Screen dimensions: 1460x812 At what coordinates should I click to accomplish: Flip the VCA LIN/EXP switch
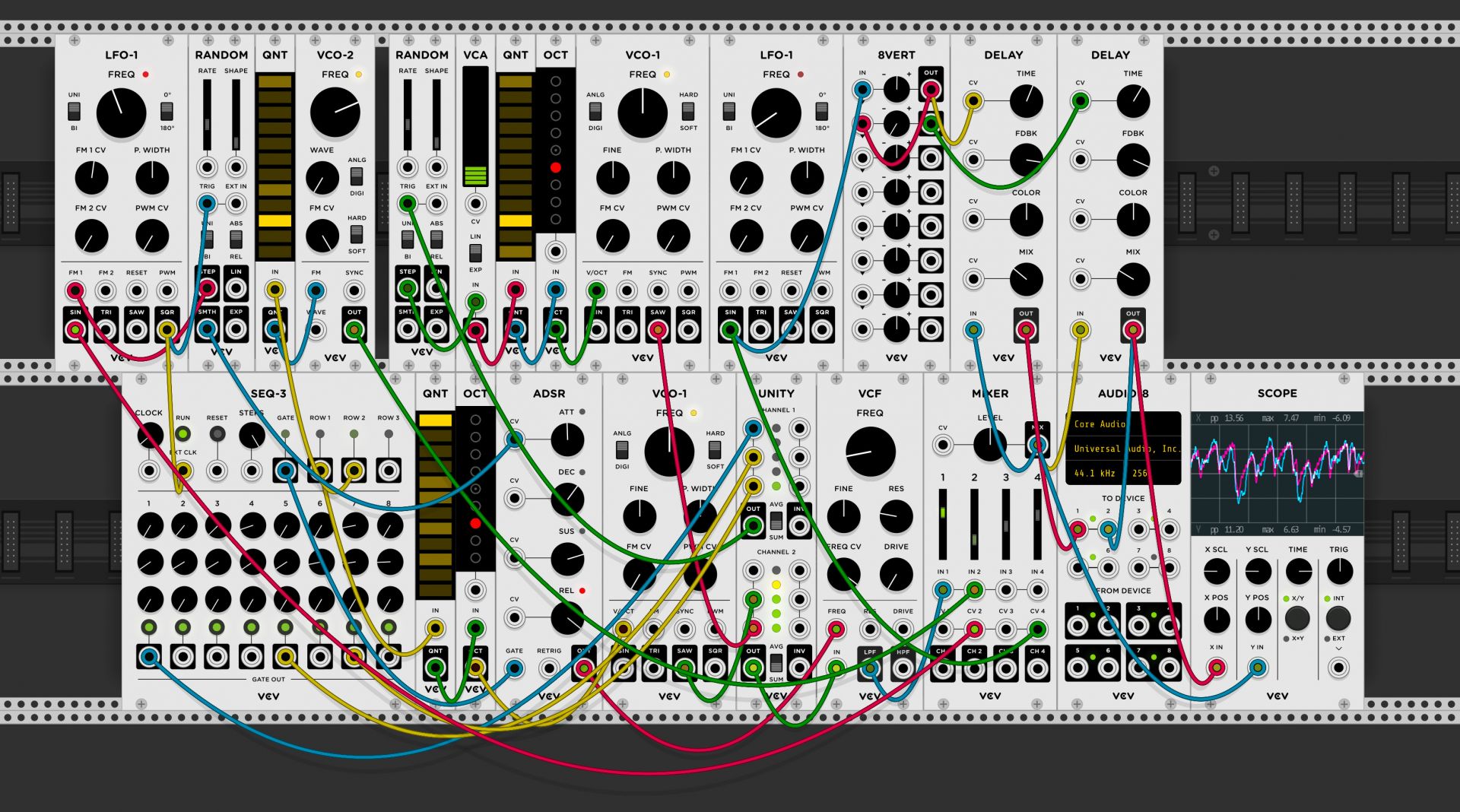[475, 252]
